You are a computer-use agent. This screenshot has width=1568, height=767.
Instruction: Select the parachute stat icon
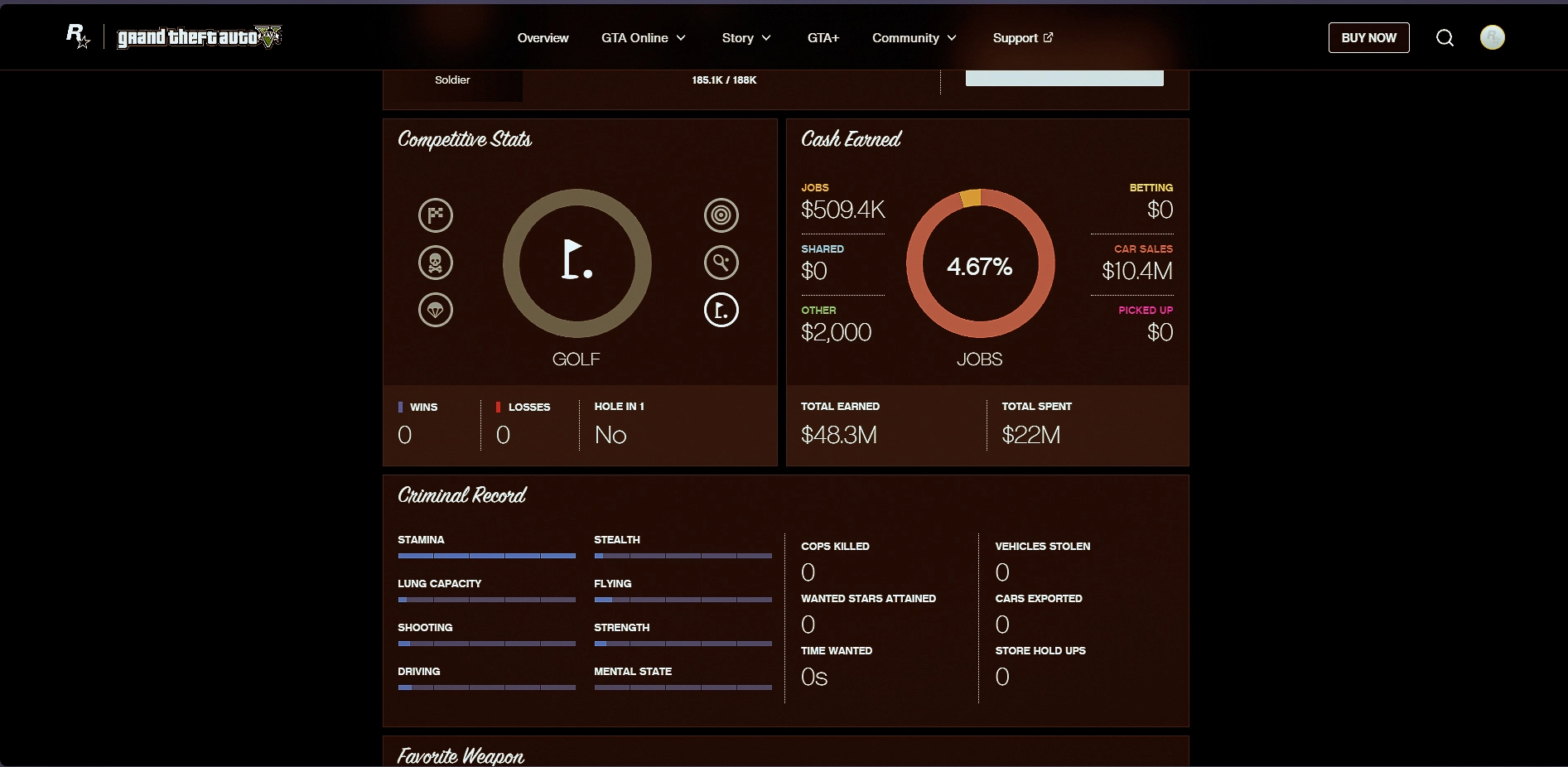pos(436,310)
